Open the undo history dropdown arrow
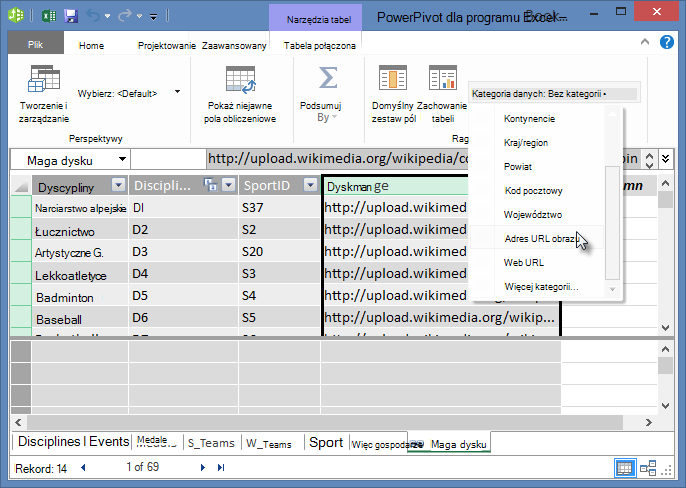 pos(108,17)
